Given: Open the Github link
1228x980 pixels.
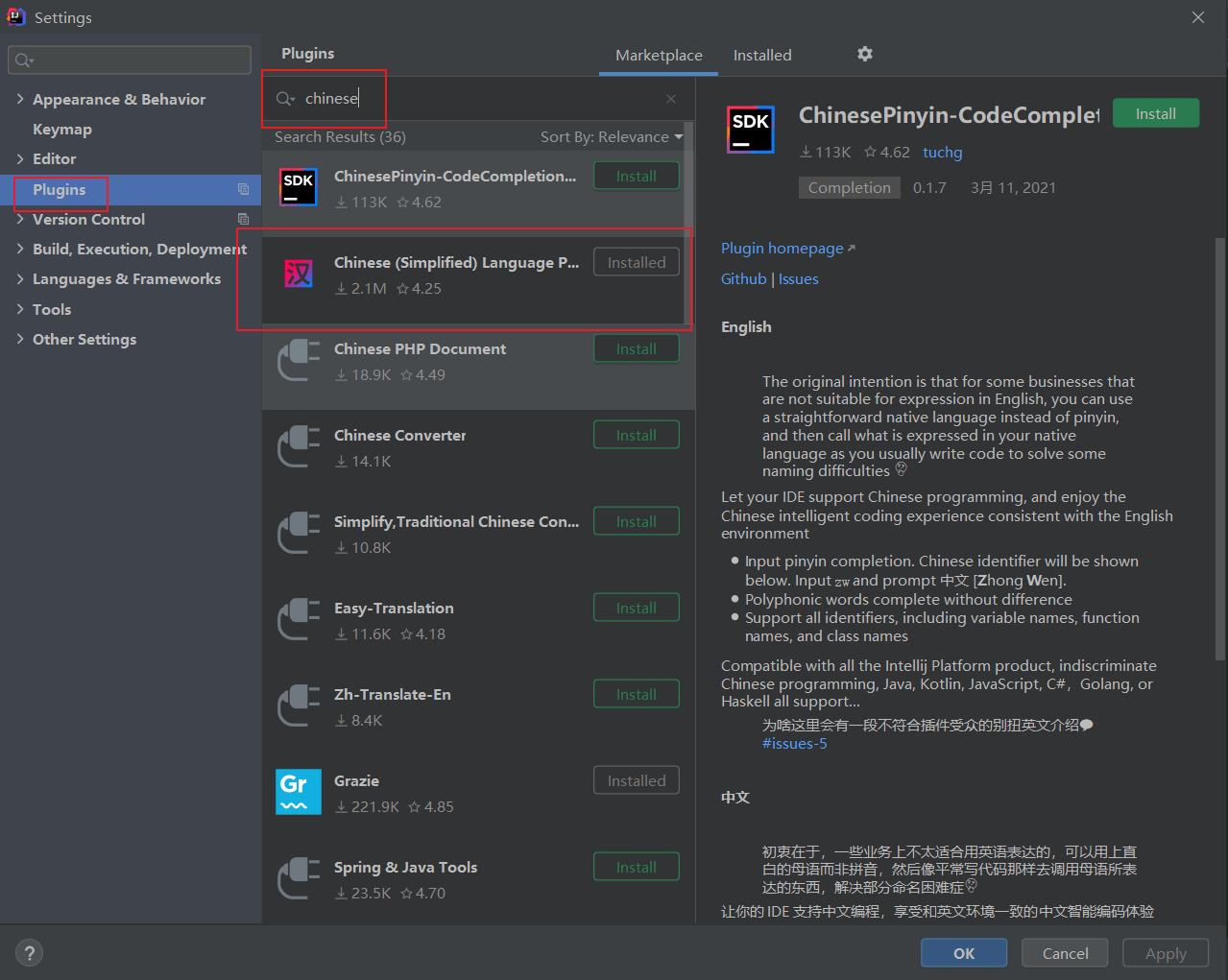Looking at the screenshot, I should 744,279.
